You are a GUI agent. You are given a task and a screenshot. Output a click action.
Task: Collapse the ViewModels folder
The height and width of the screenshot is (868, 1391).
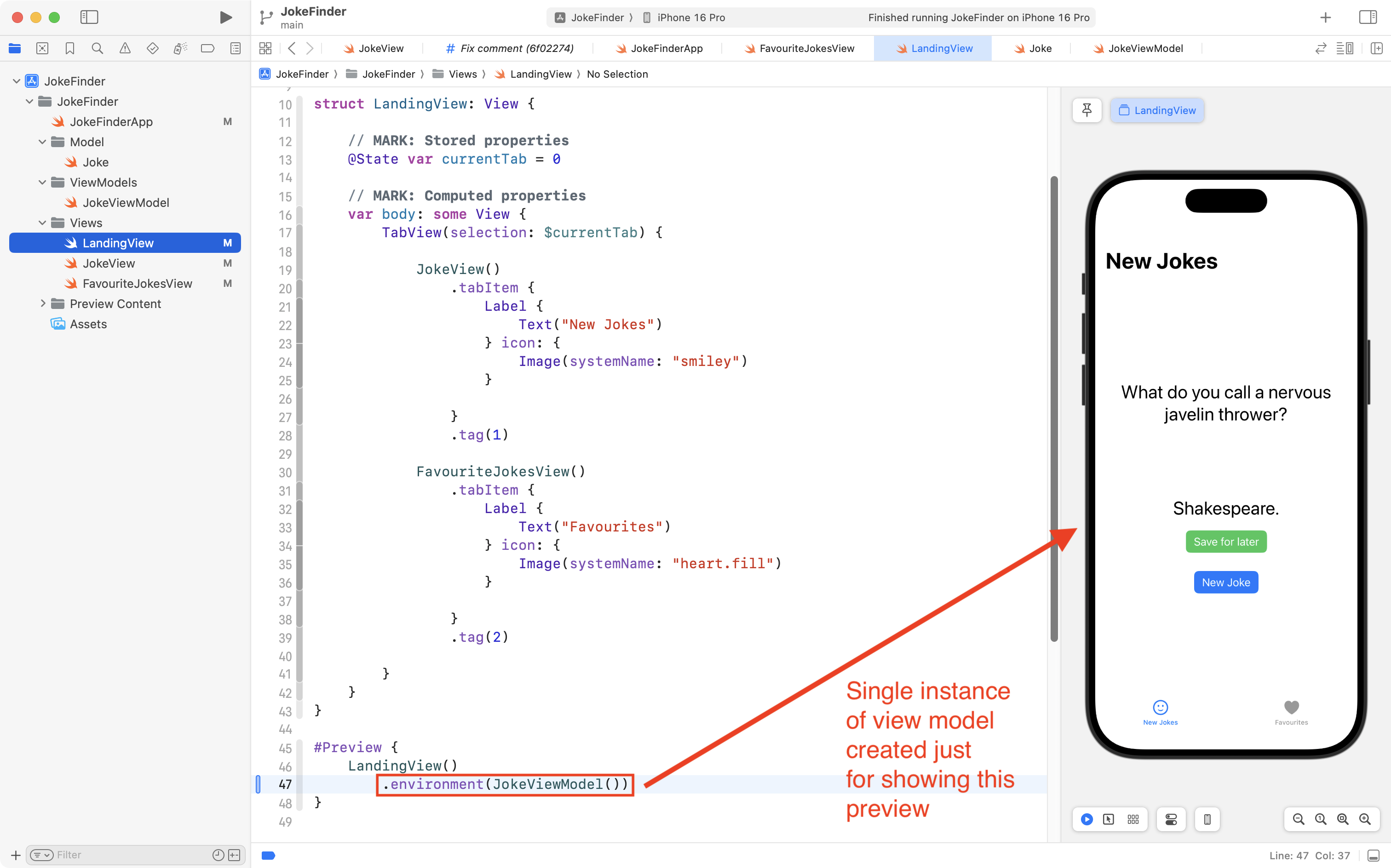click(x=42, y=183)
